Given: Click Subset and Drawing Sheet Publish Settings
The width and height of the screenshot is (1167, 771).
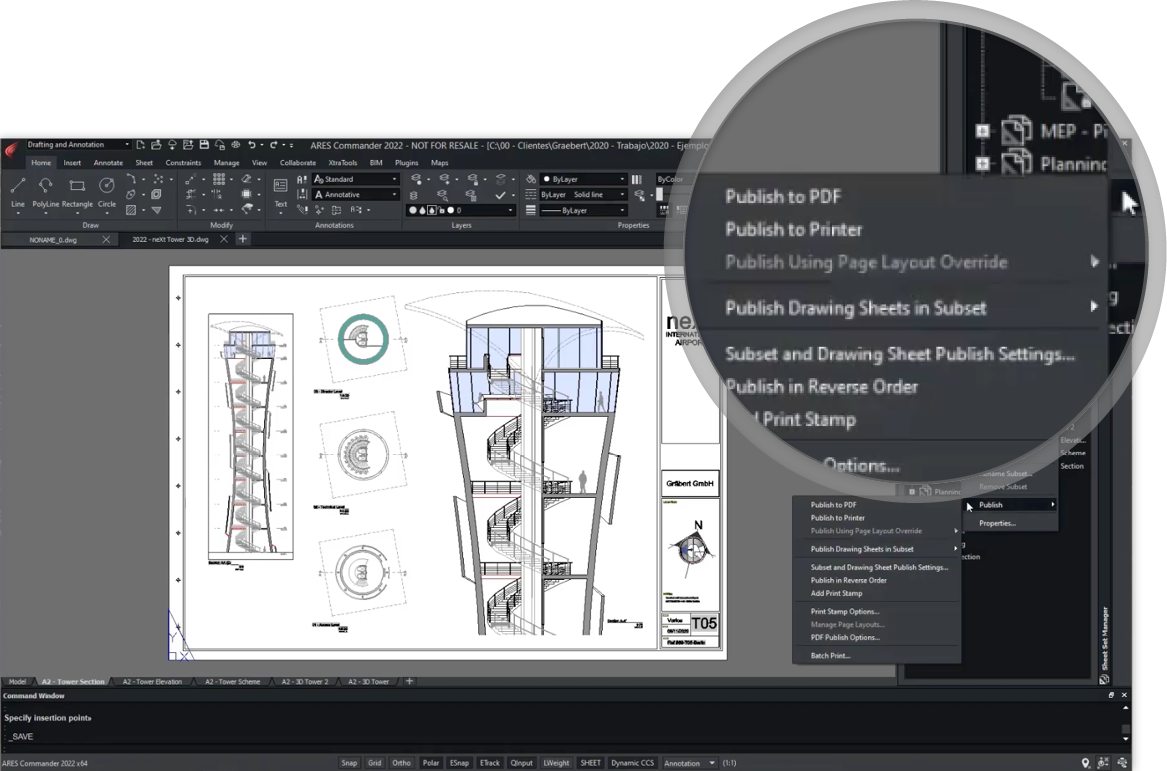Looking at the screenshot, I should (x=877, y=567).
